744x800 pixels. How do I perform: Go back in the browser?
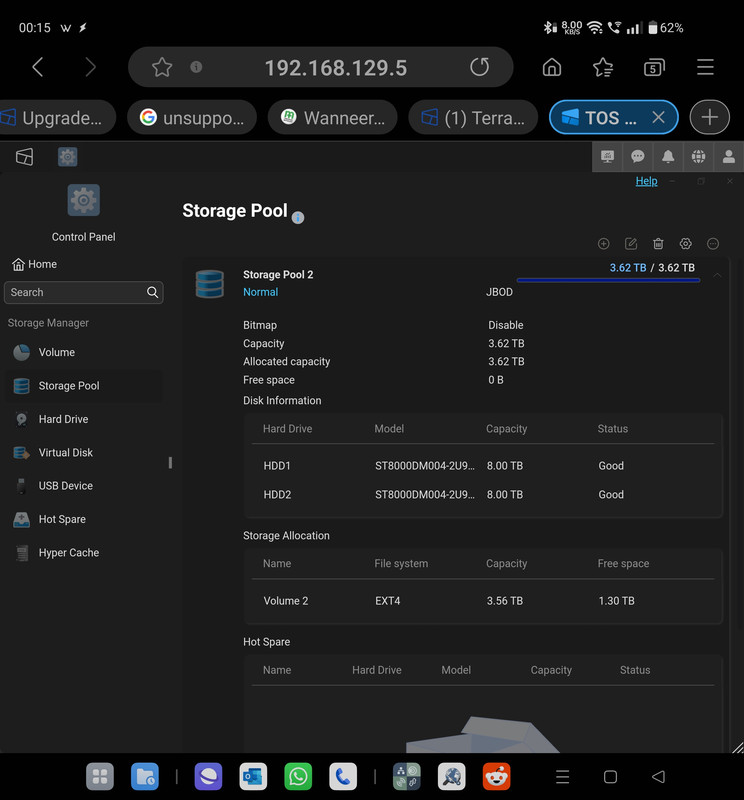[x=37, y=67]
